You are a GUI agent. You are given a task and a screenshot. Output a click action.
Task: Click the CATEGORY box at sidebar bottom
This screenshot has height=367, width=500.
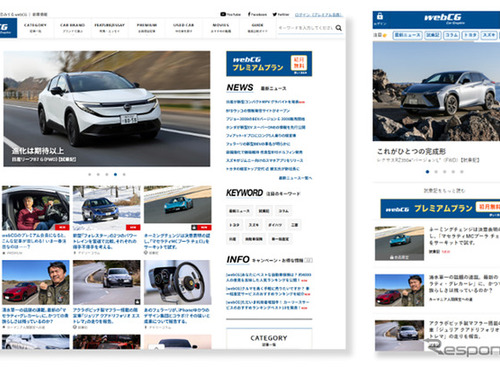269,339
